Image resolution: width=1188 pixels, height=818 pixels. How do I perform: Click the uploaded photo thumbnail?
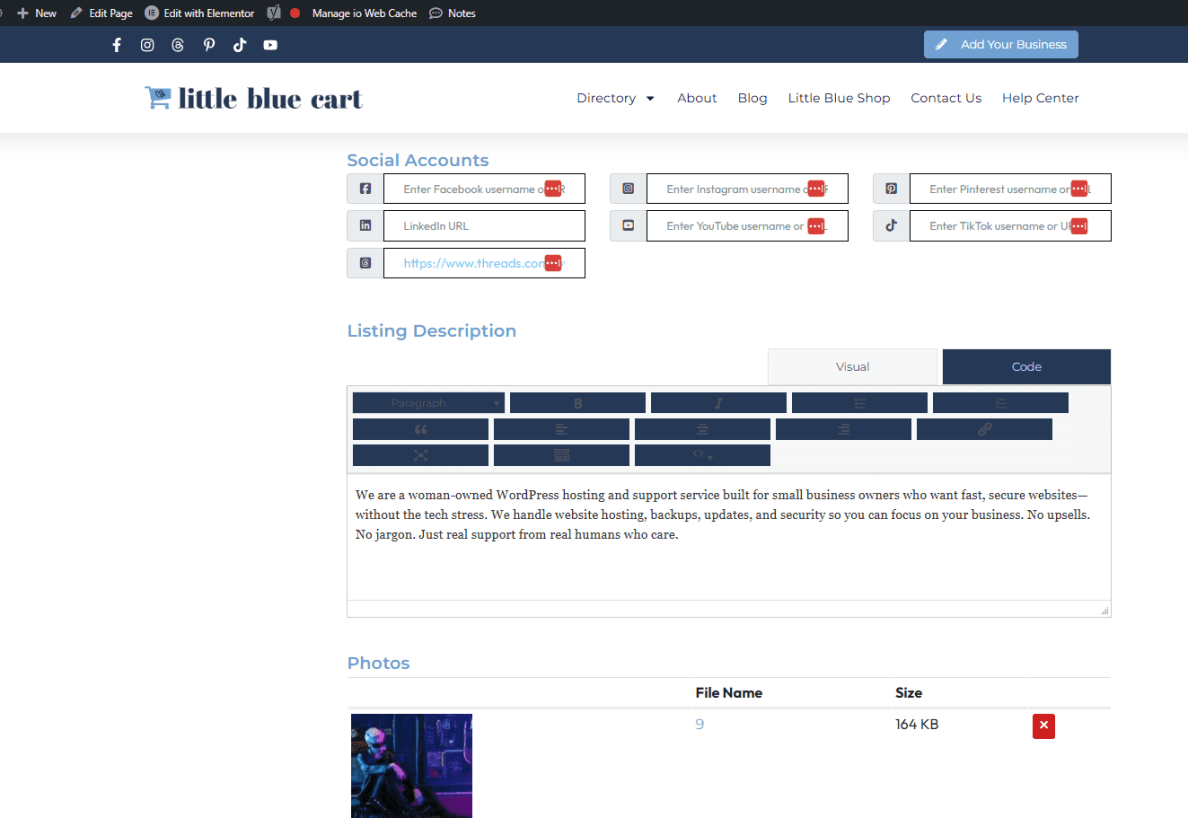411,765
